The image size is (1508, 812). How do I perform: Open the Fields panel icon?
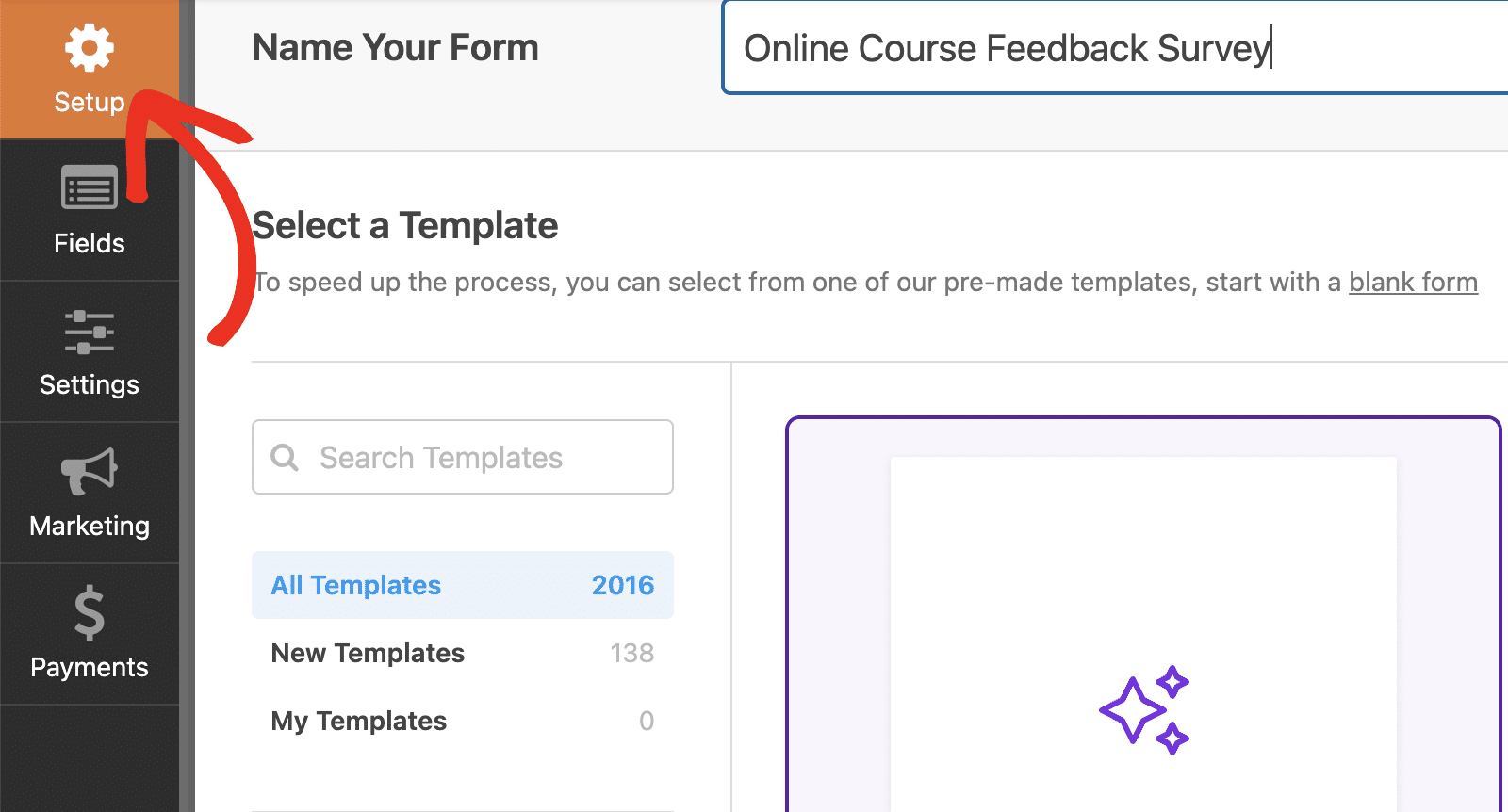90,187
